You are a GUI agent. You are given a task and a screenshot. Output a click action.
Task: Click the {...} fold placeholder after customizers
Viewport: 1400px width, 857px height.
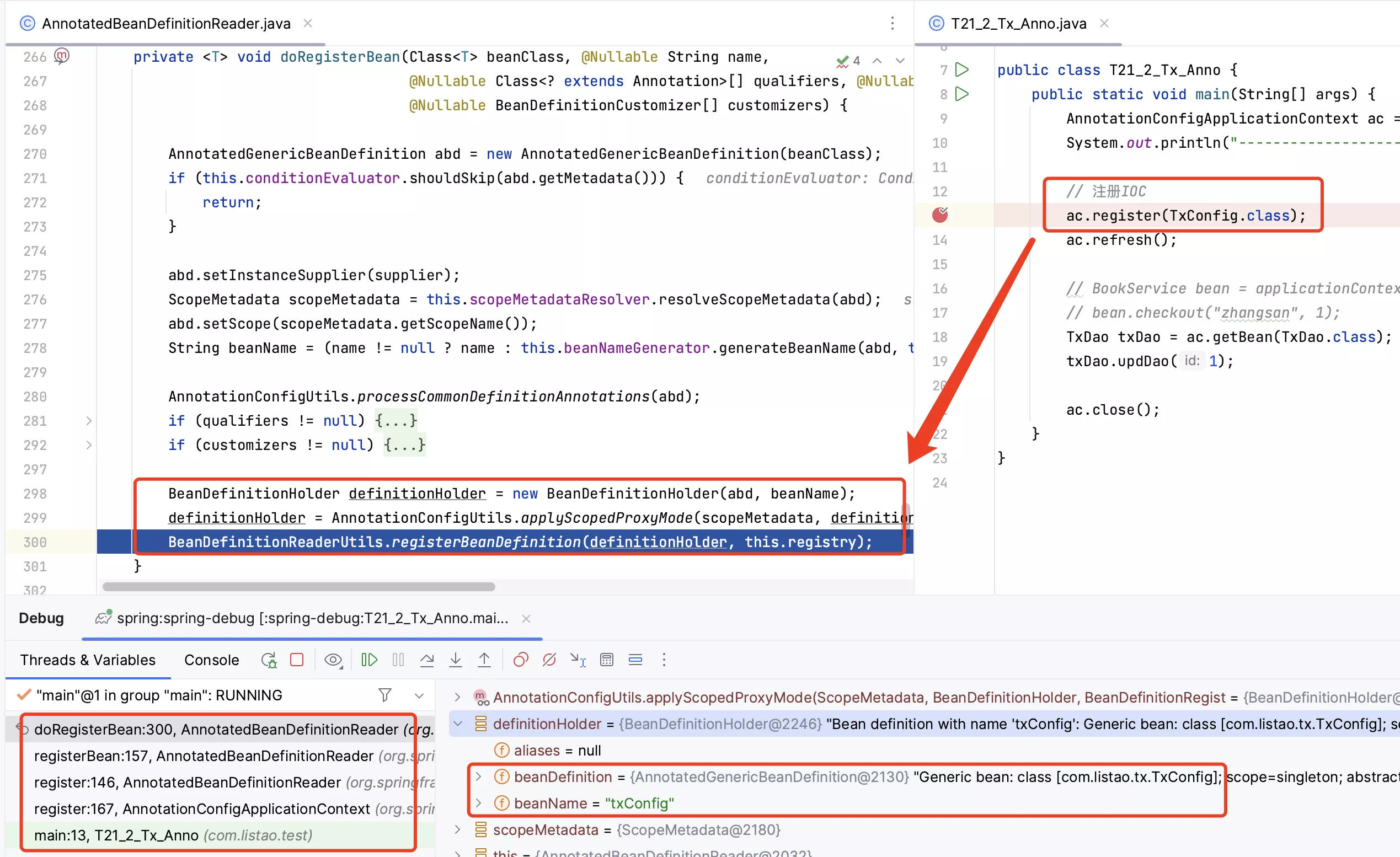pyautogui.click(x=404, y=444)
